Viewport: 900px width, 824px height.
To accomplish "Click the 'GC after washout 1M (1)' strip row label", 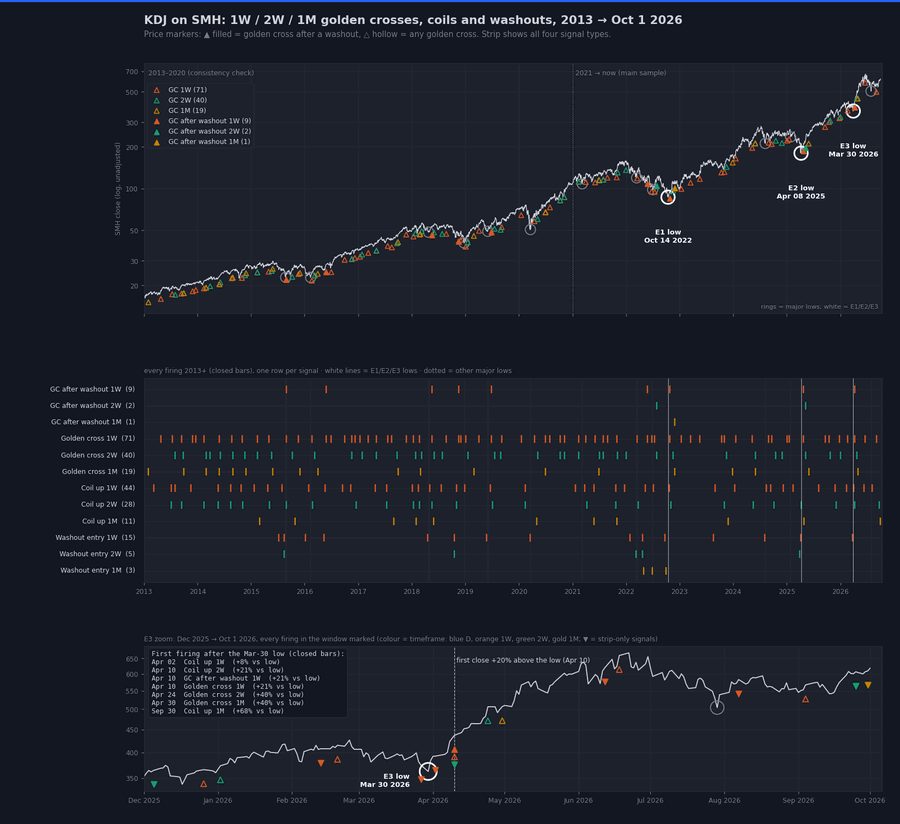I will click(93, 422).
